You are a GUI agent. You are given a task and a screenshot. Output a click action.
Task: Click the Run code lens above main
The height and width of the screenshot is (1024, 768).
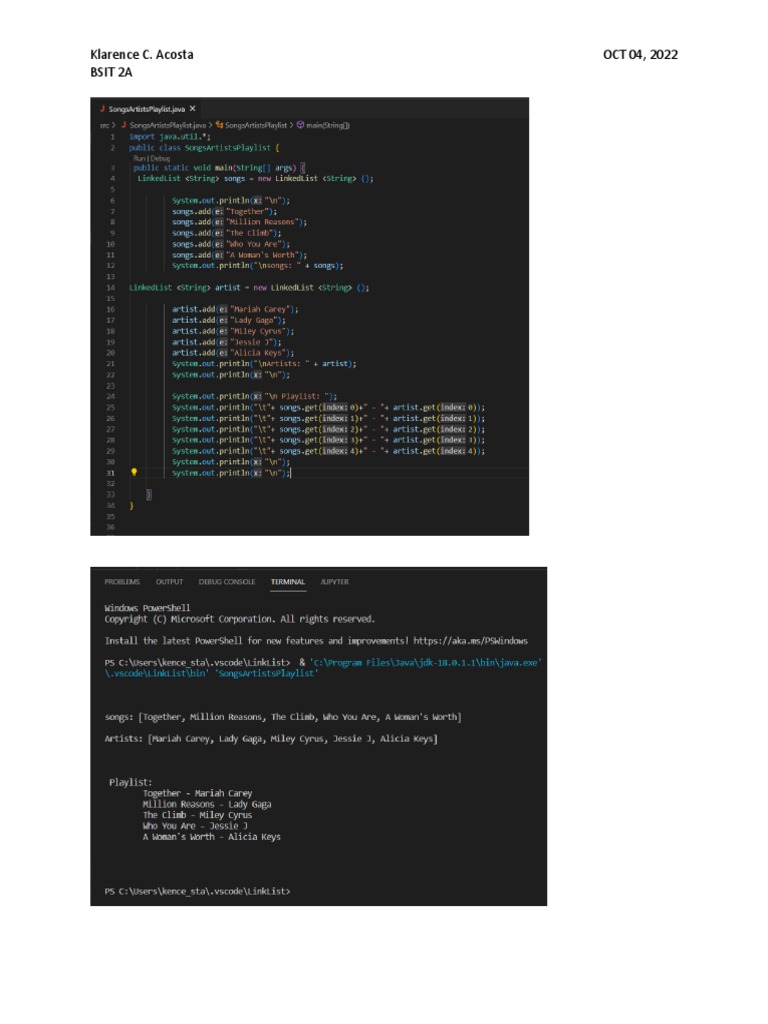point(139,158)
